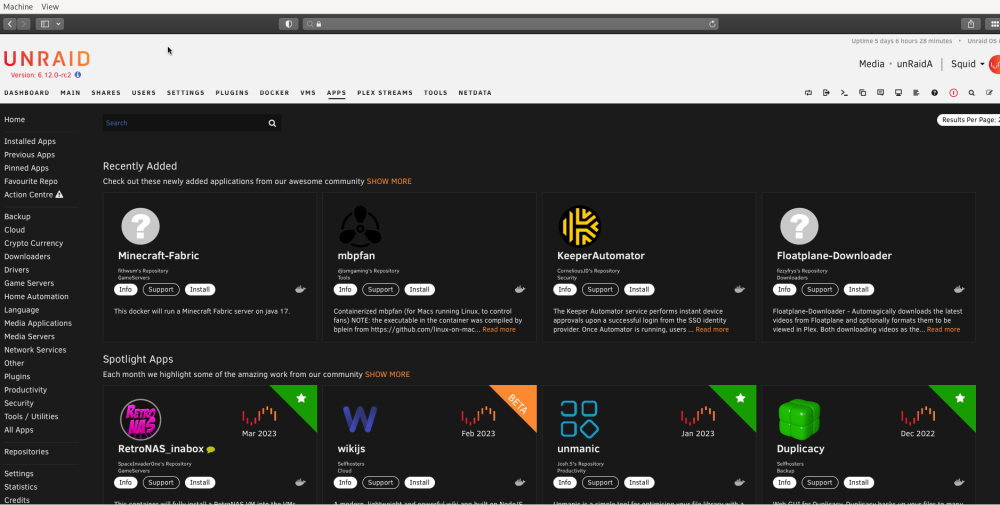Click the red alert notification icon
The width and height of the screenshot is (1000, 505).
point(953,93)
